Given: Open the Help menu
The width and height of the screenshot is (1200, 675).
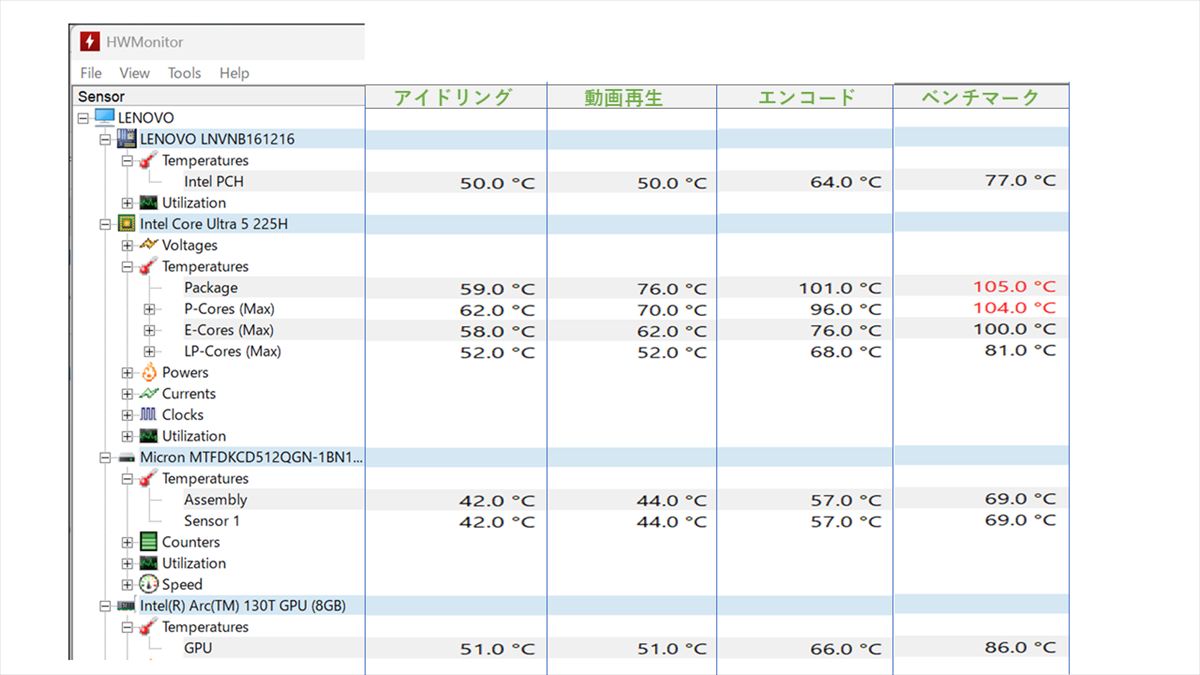Looking at the screenshot, I should [234, 73].
